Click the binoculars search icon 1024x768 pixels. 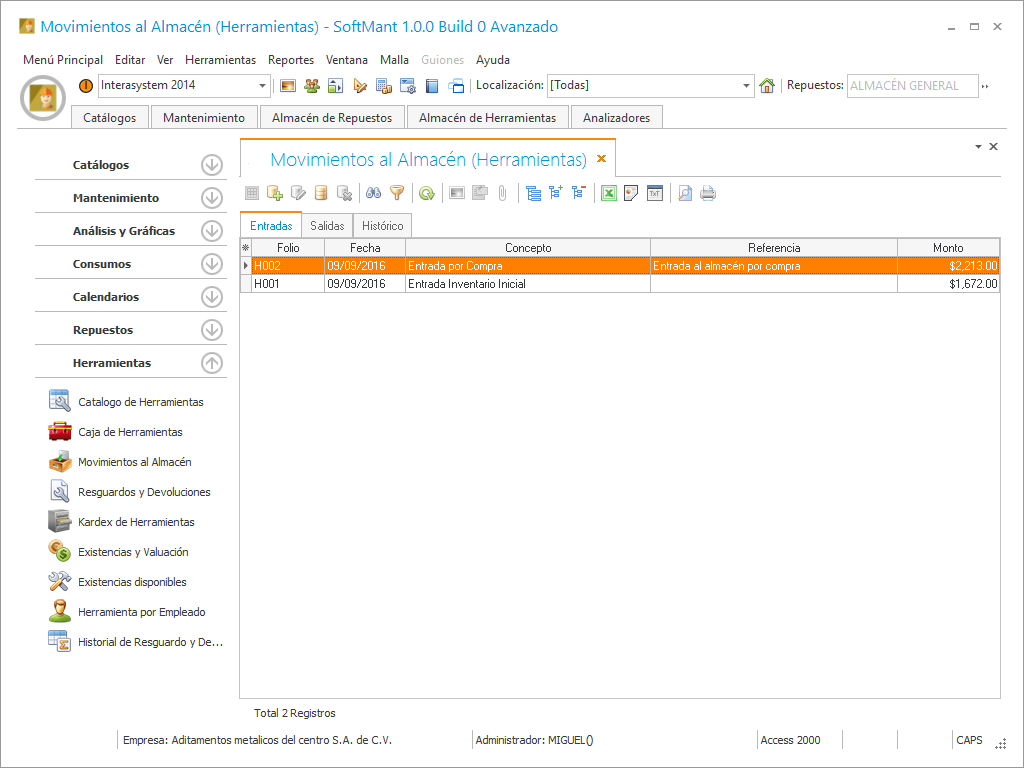[x=374, y=193]
